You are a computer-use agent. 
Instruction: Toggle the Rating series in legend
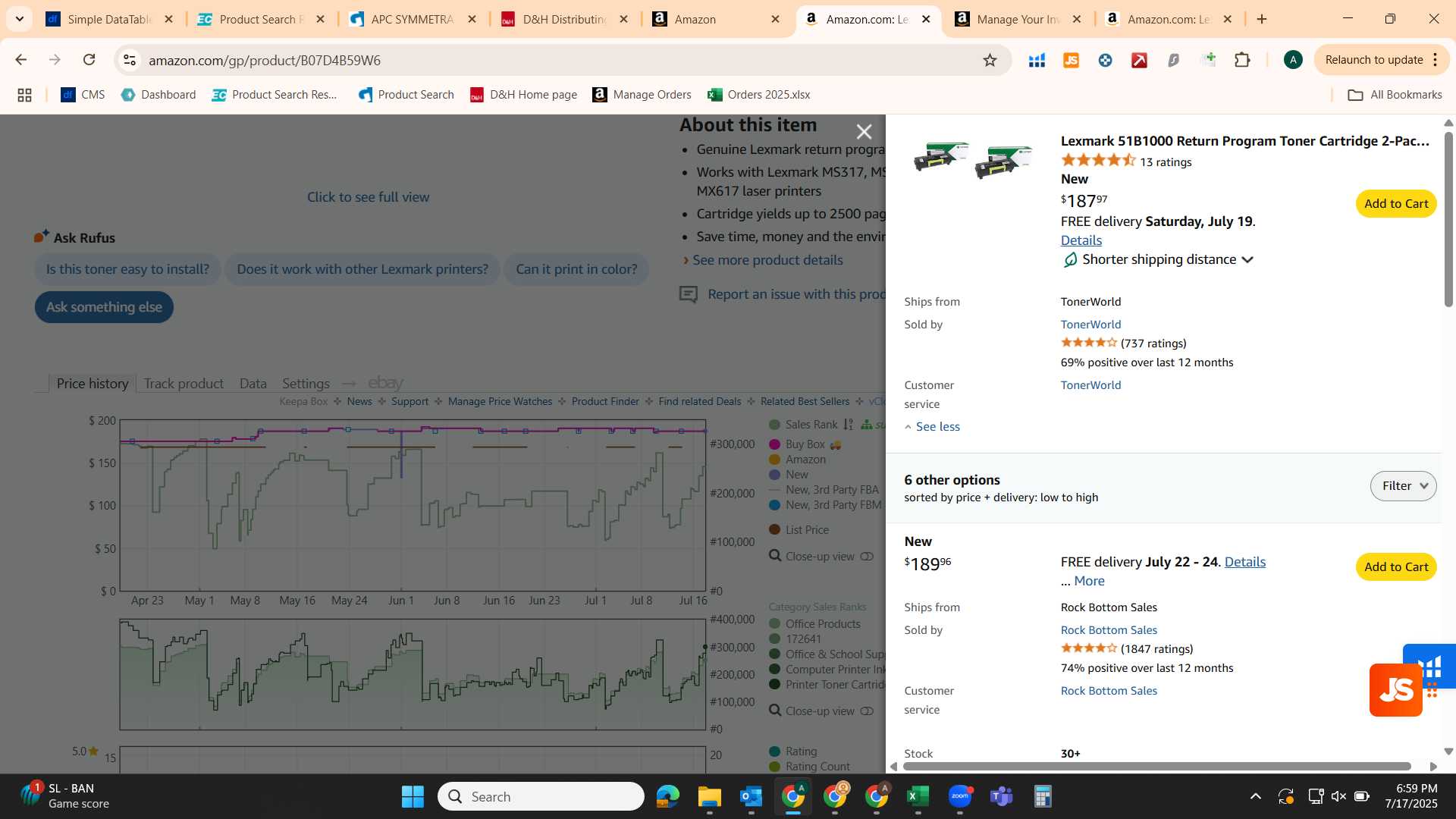click(x=793, y=752)
